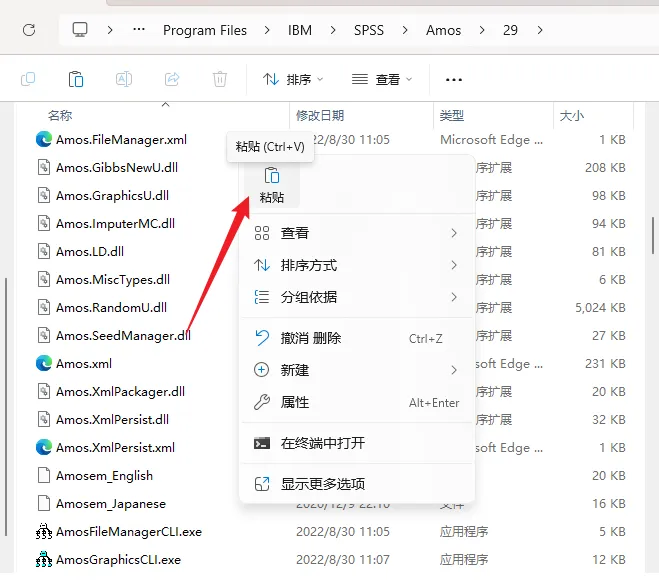Click the 5,024 KB size cell
659x588 pixels.
click(x=600, y=308)
